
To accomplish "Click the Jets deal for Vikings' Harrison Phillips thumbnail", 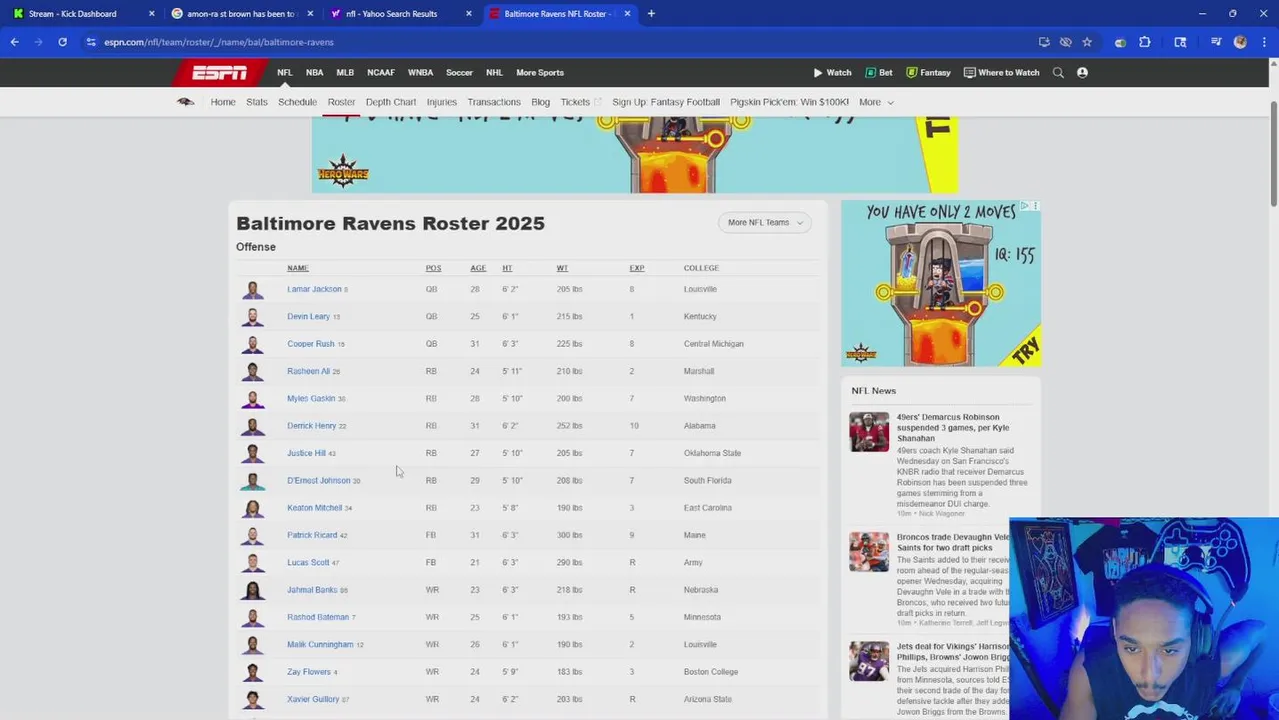I will [x=869, y=661].
